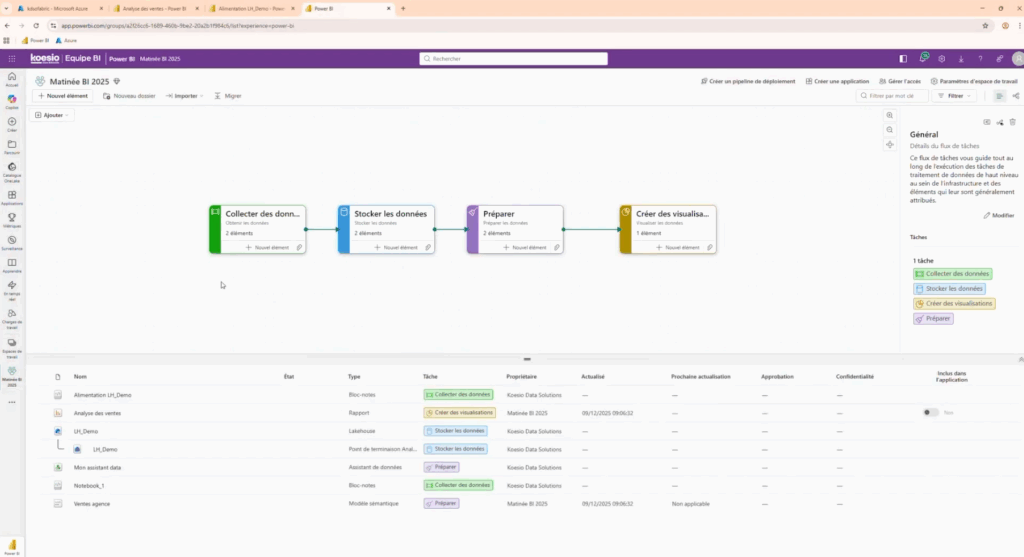Sort by the Nom column header
This screenshot has width=1024, height=557.
click(80, 377)
